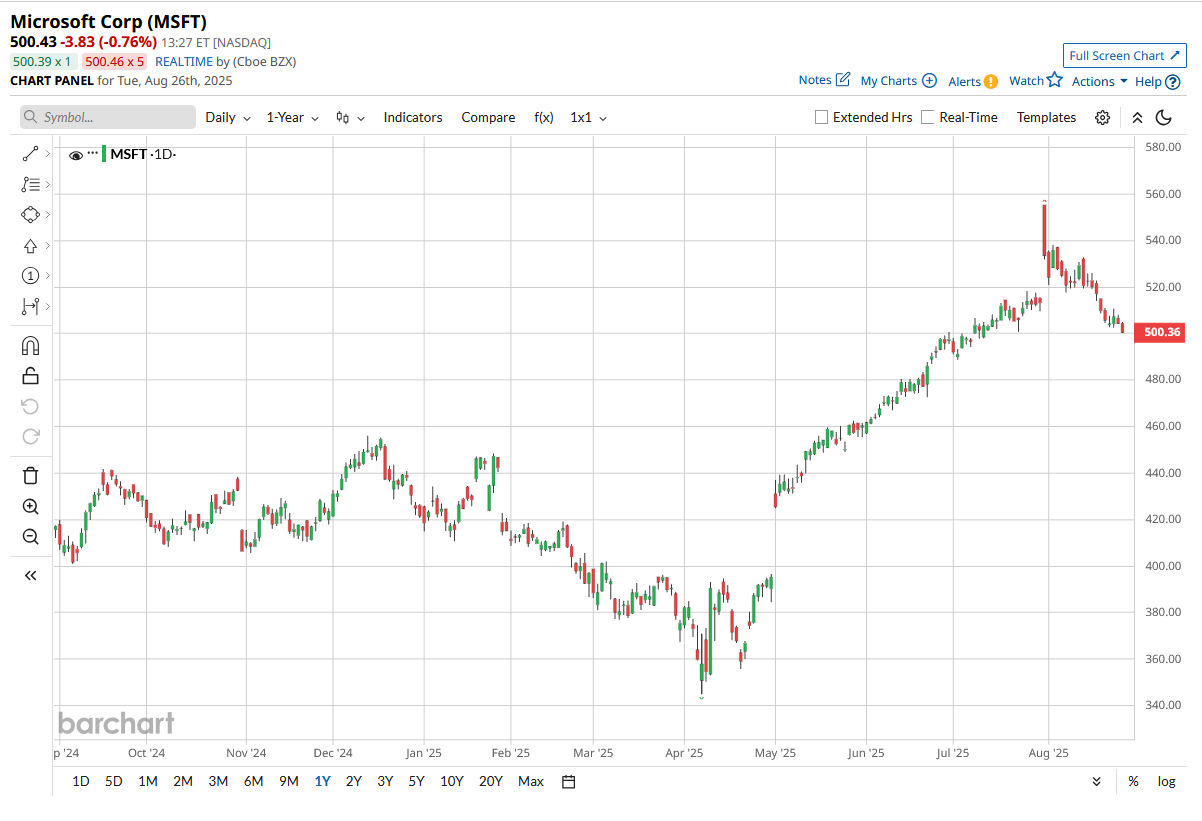Expand the trend line tool options
This screenshot has width=1202, height=821.
click(48, 154)
